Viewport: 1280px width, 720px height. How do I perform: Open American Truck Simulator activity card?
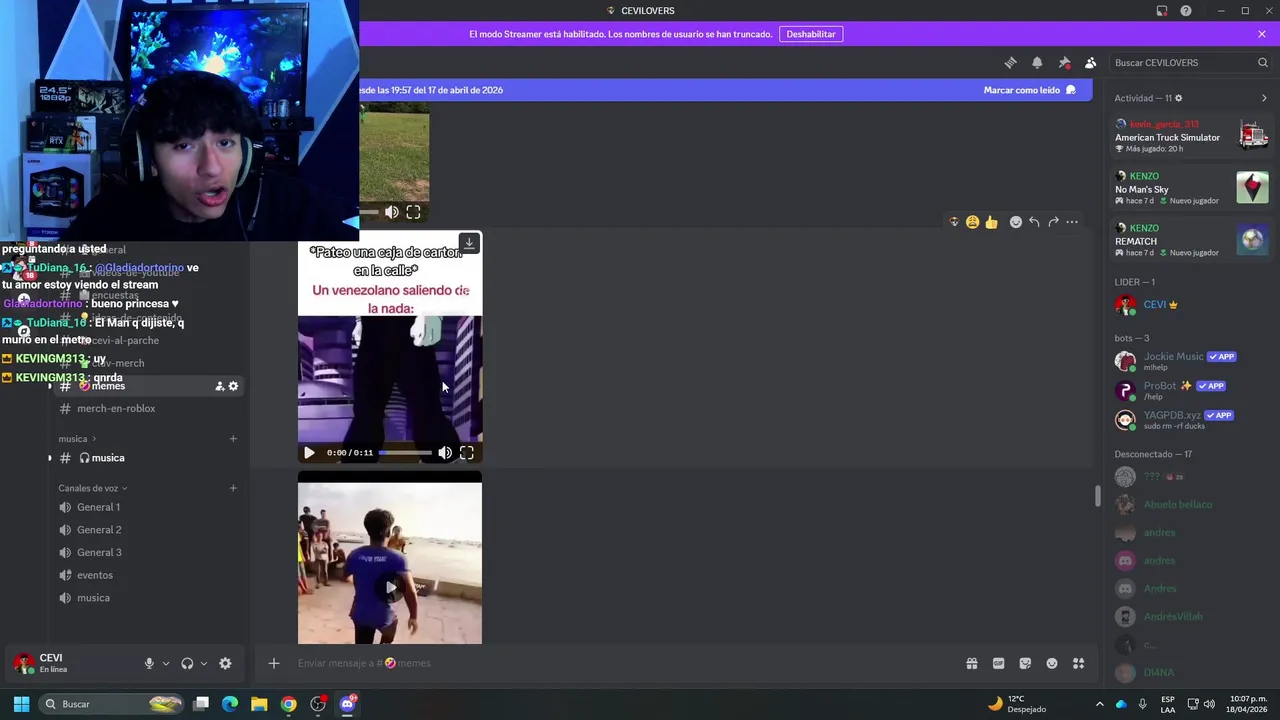click(1192, 136)
